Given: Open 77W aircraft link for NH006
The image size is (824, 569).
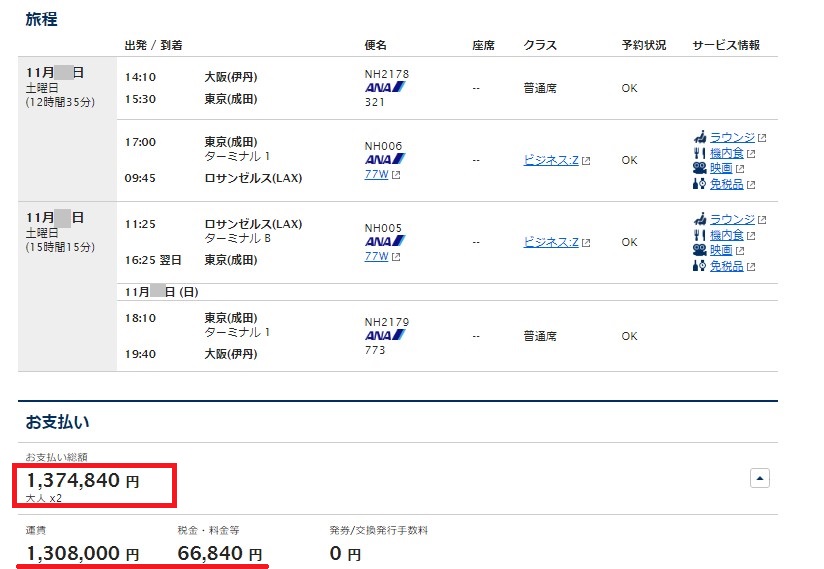Looking at the screenshot, I should [x=376, y=174].
